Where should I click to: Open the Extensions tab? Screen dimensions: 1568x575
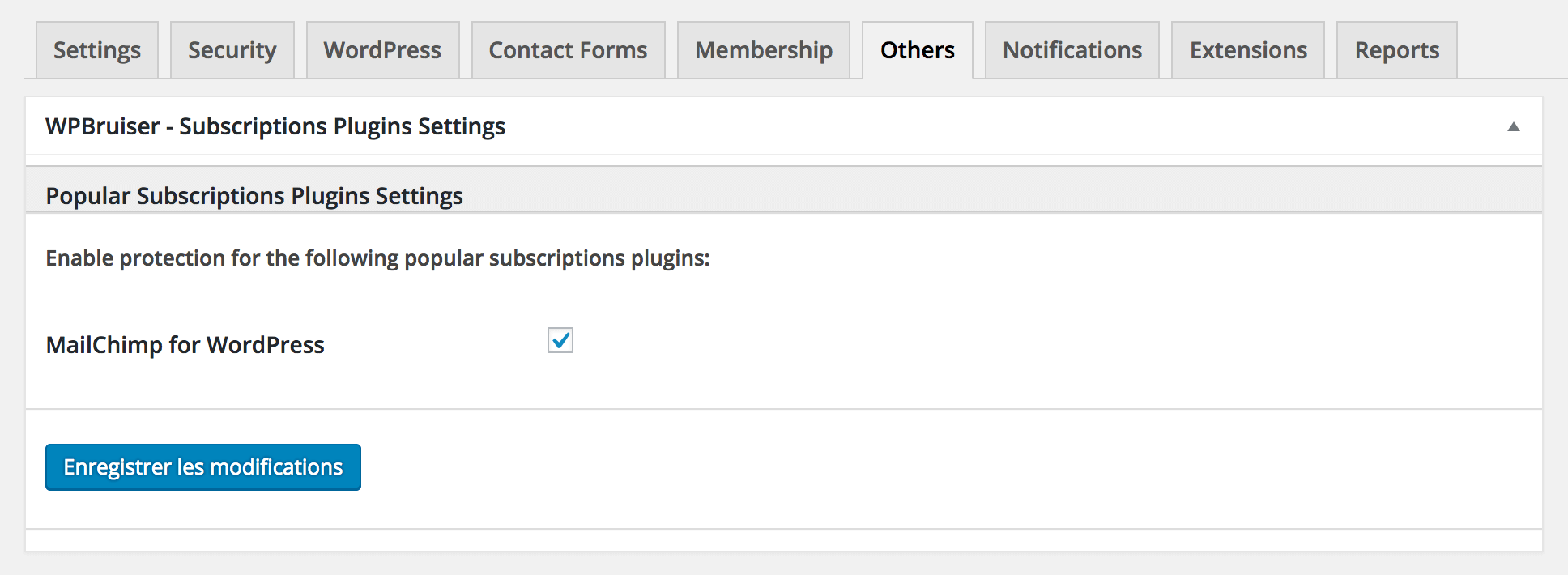coord(1248,50)
